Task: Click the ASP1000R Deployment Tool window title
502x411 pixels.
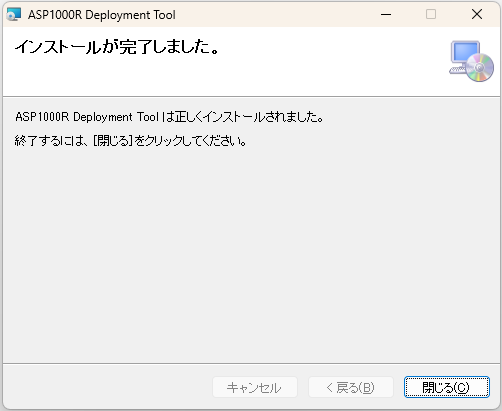Action: click(102, 15)
